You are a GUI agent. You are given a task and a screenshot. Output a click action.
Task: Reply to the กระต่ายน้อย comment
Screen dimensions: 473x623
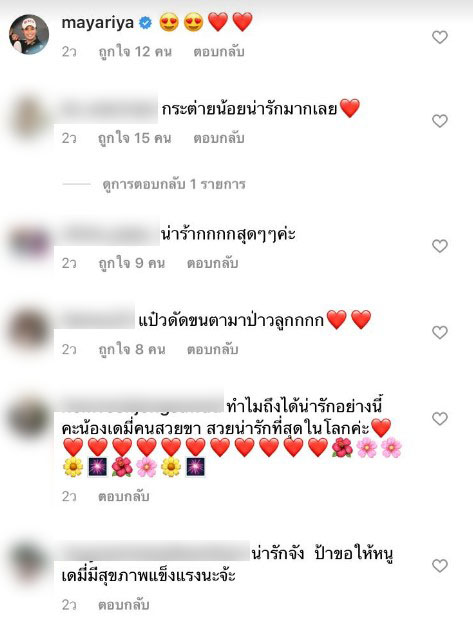tap(219, 138)
